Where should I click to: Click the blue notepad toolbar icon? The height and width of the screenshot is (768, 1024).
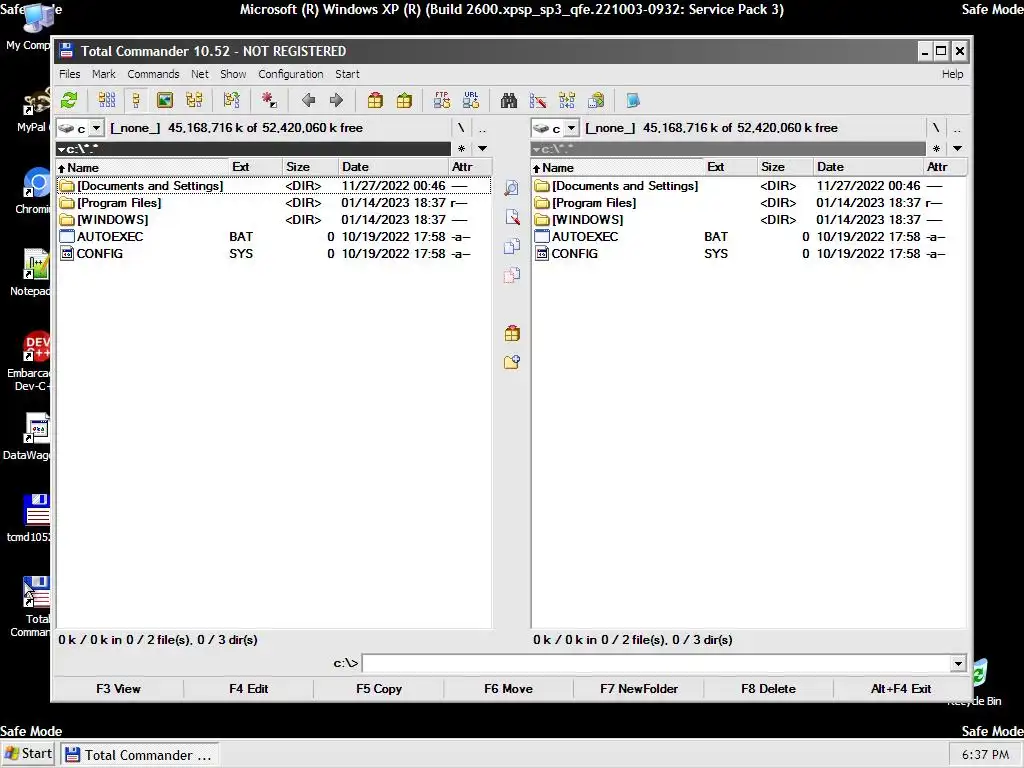[x=633, y=100]
